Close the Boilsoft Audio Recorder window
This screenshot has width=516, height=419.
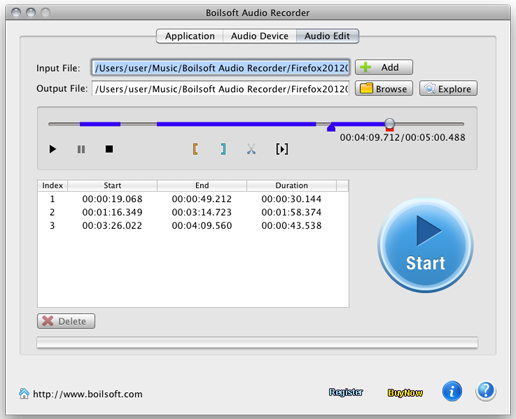tap(16, 13)
